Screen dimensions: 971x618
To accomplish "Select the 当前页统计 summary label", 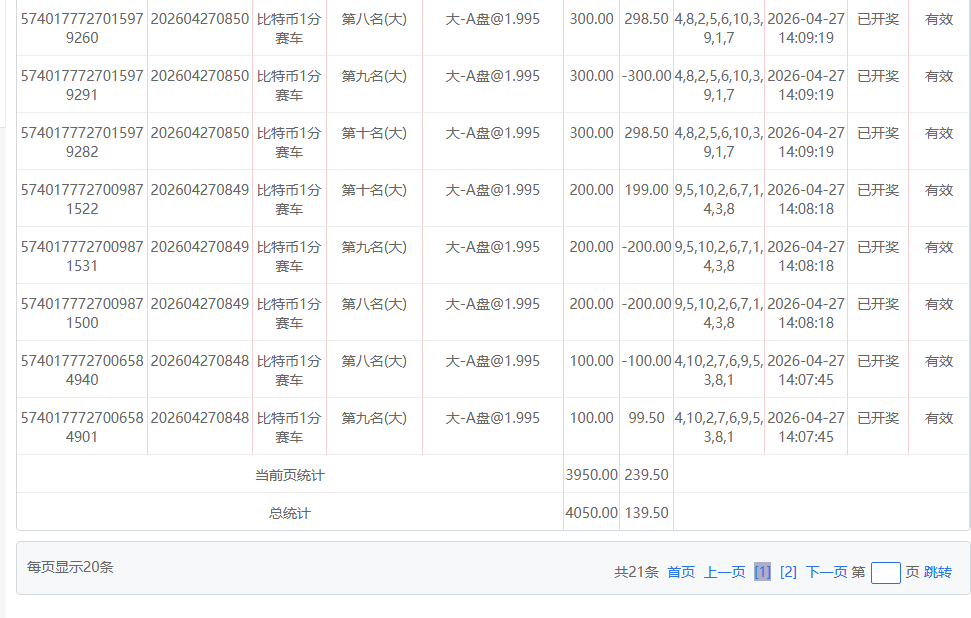I will point(290,475).
